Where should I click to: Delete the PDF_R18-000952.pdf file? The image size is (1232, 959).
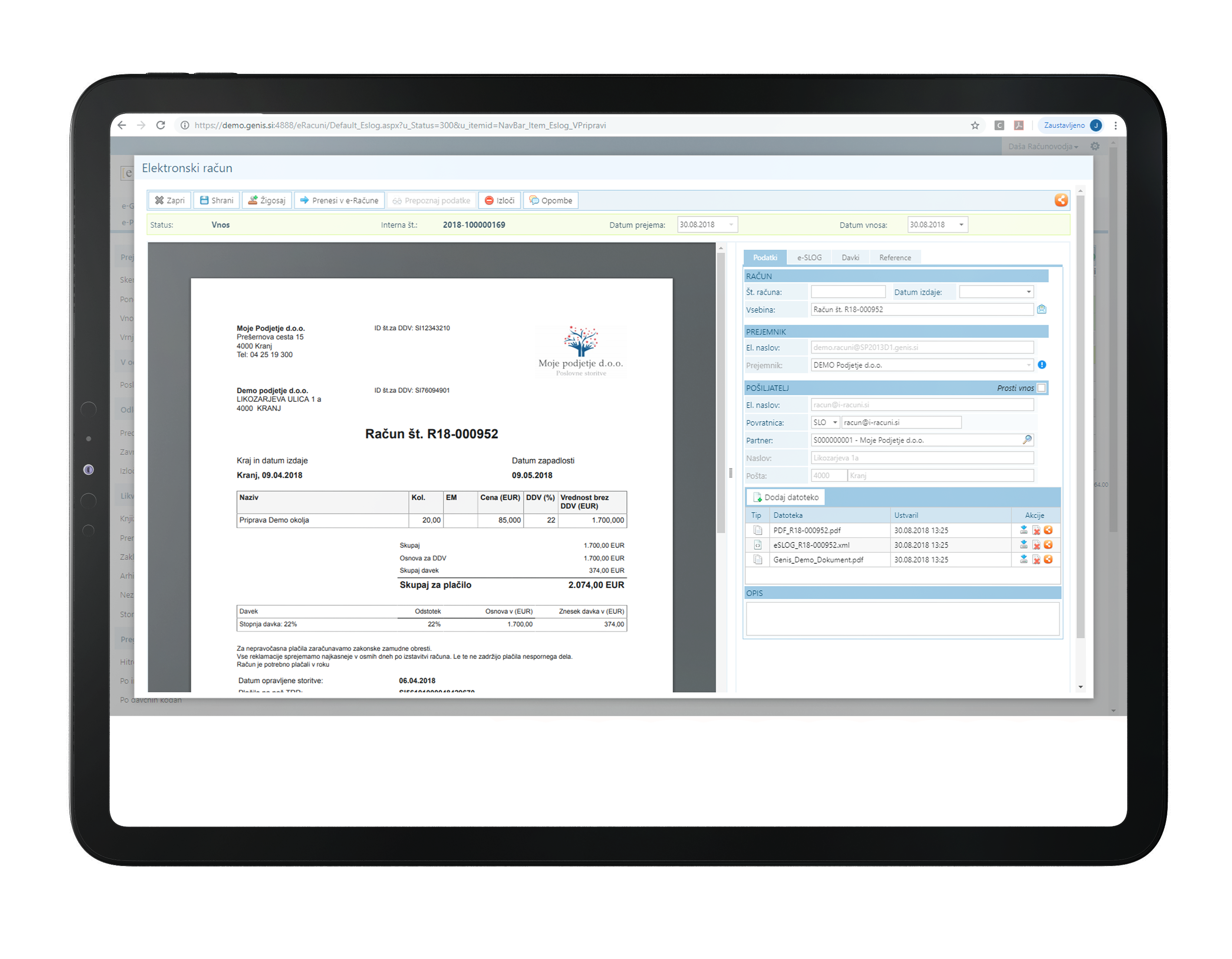coord(1036,530)
